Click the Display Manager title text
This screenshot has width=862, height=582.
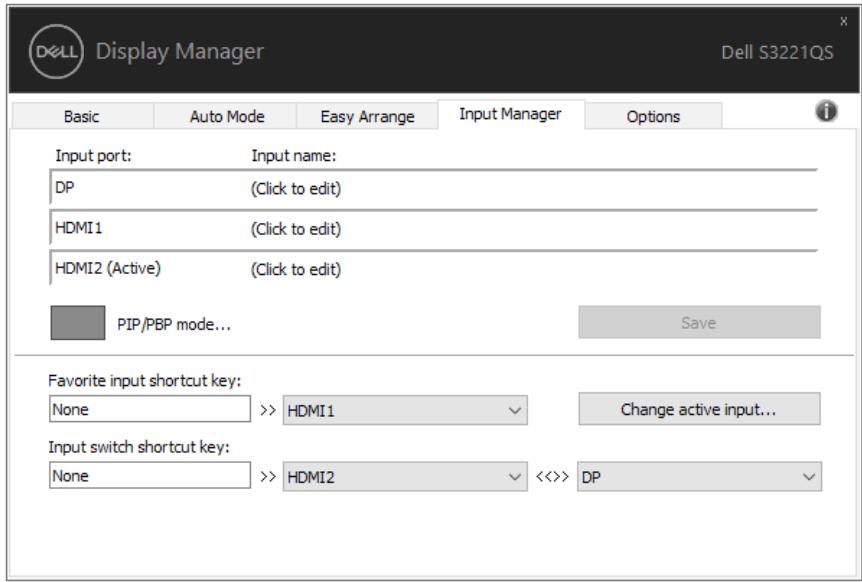tap(180, 52)
